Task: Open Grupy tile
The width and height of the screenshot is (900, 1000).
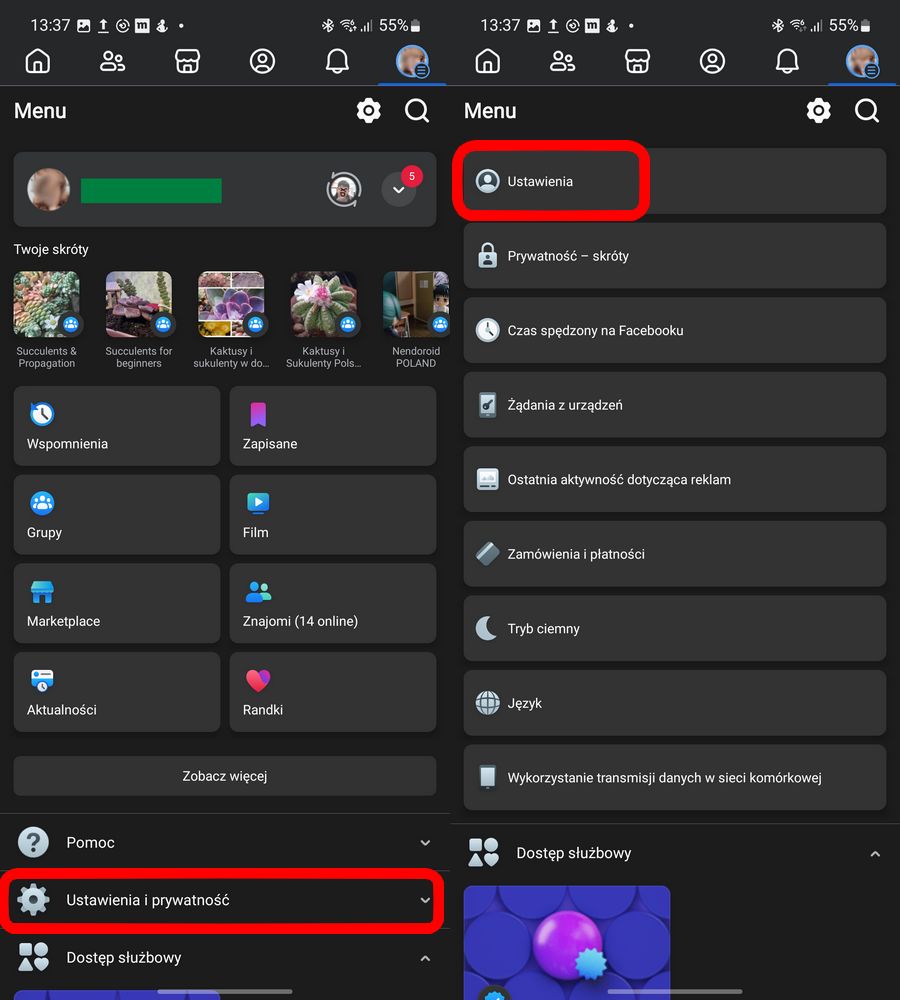Action: [117, 515]
